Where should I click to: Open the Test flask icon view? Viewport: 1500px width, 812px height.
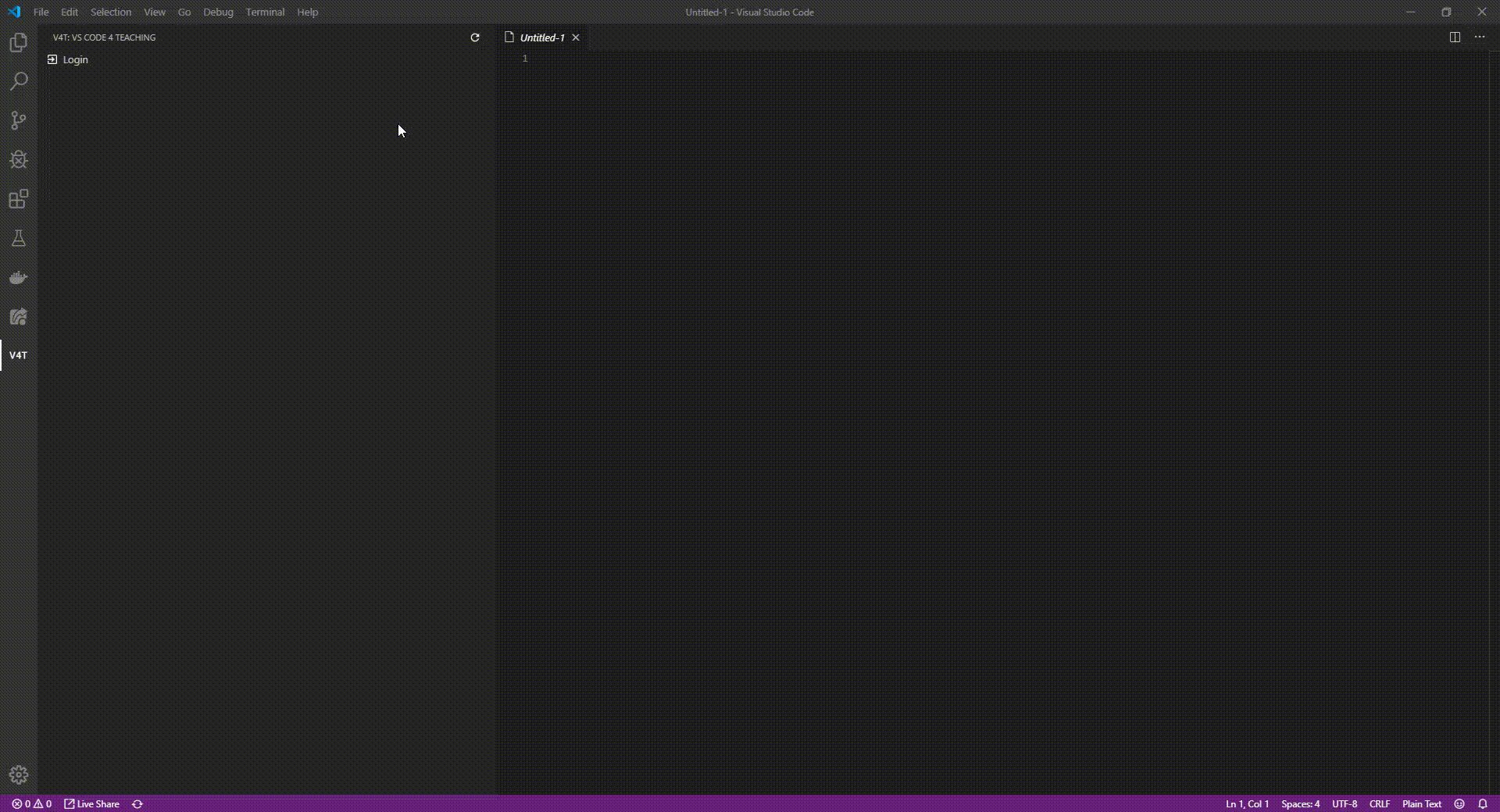[x=19, y=238]
